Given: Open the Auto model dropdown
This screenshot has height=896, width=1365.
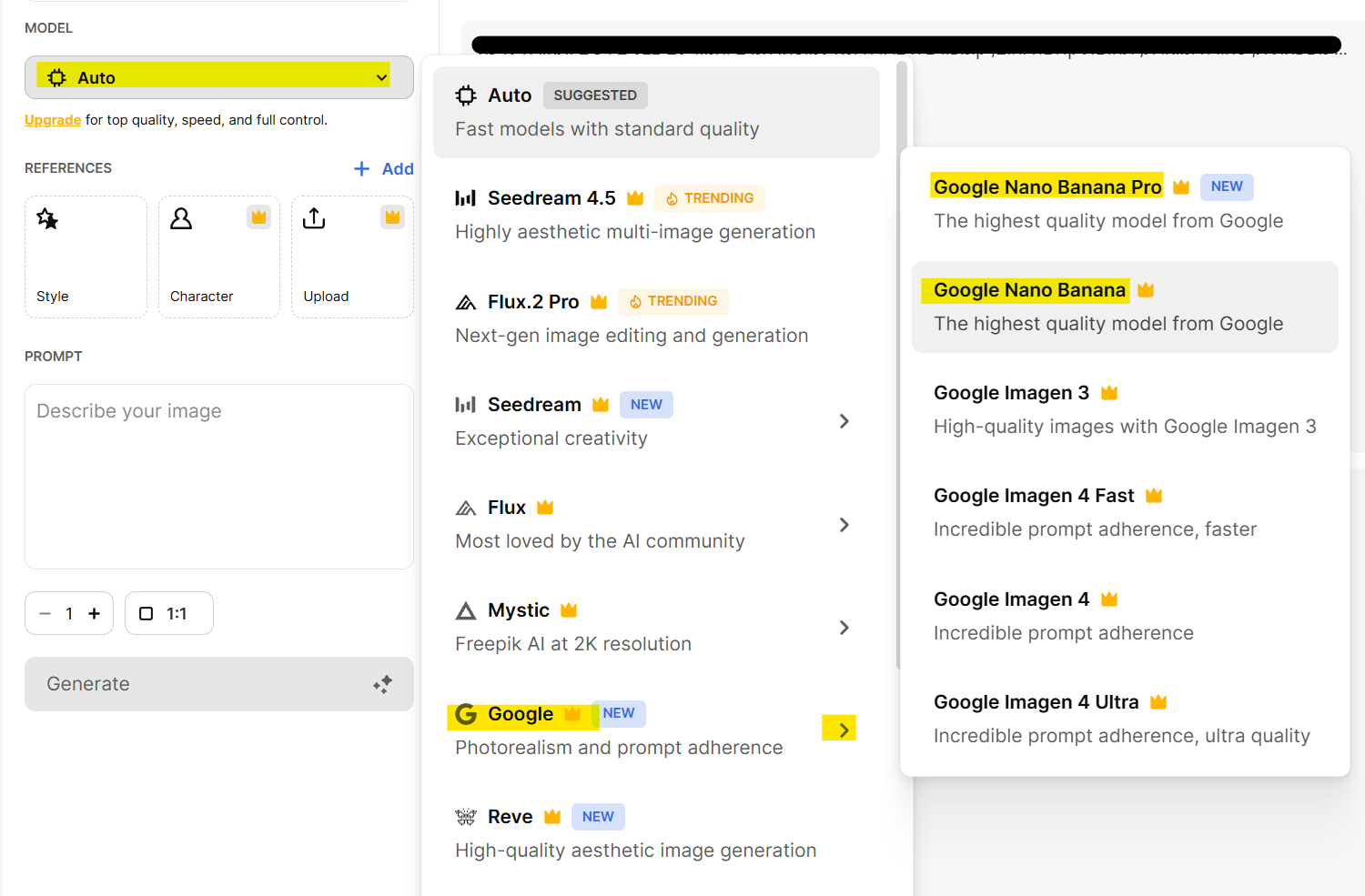Looking at the screenshot, I should coord(218,77).
